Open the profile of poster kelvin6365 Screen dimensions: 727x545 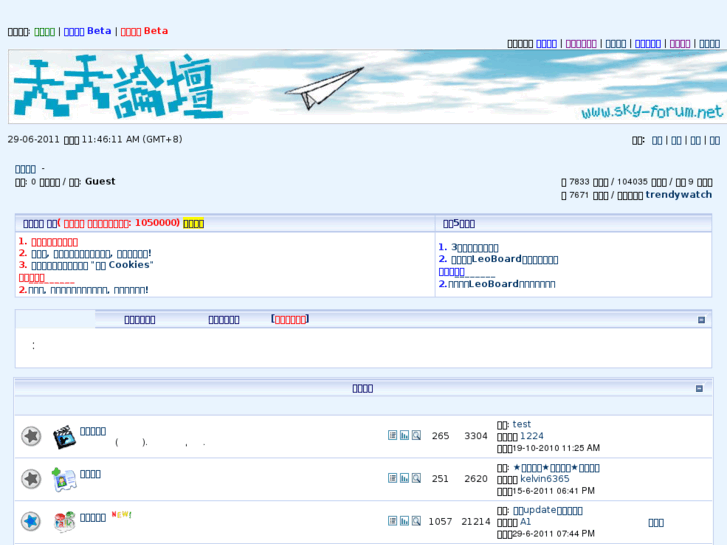pos(545,479)
